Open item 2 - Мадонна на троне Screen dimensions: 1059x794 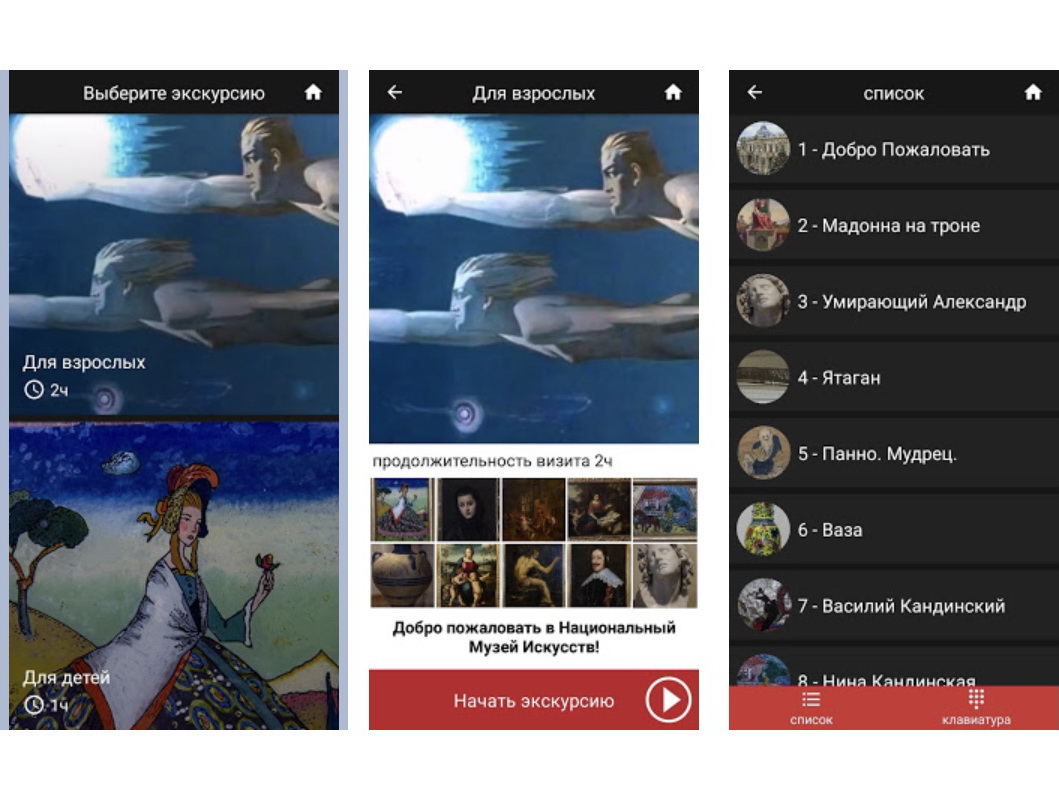tap(894, 225)
